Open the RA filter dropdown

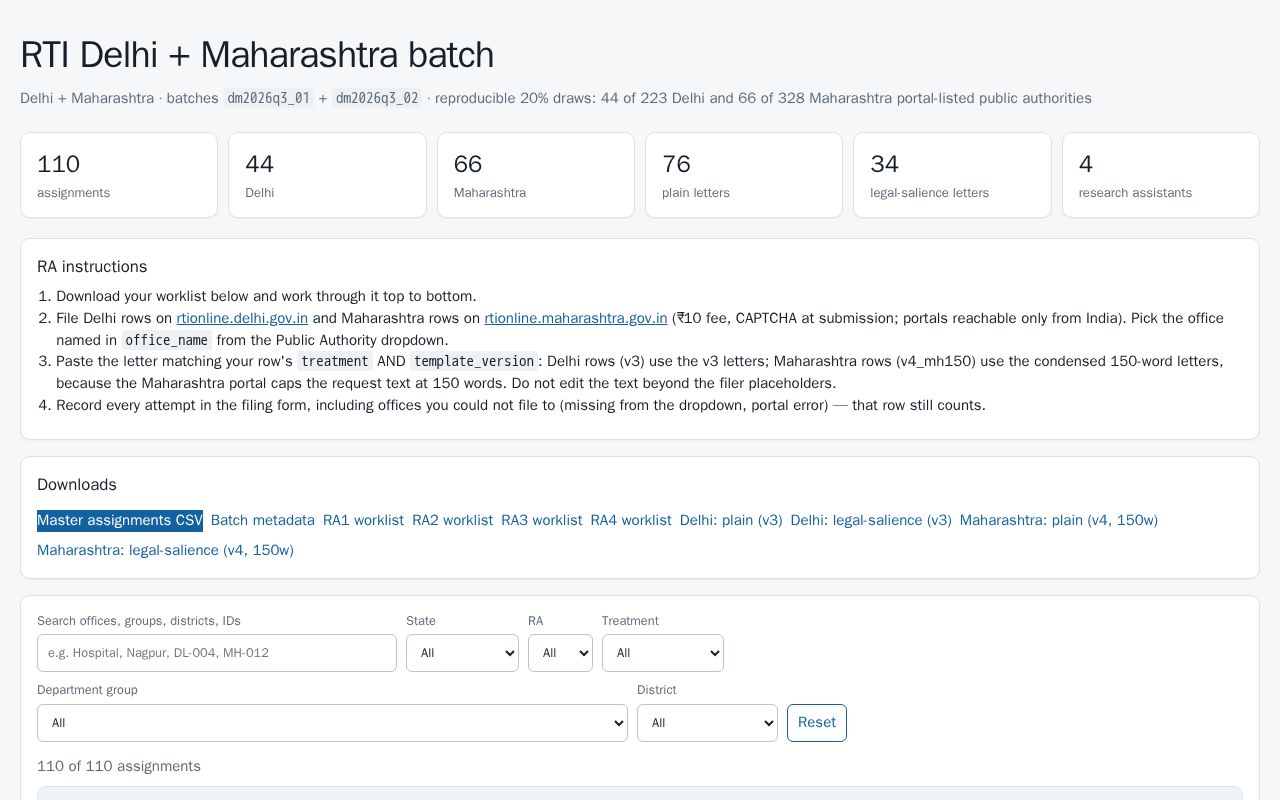[x=560, y=653]
